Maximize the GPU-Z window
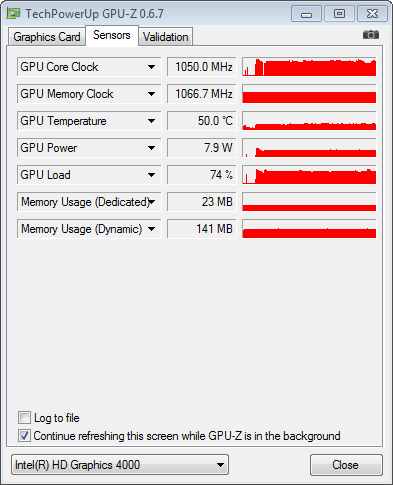 pos(339,14)
